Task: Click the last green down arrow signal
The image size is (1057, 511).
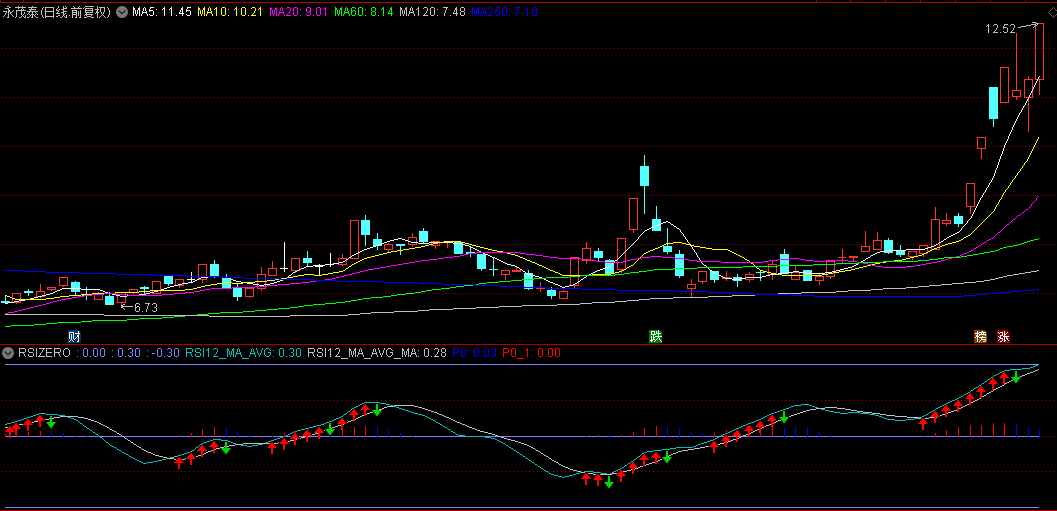Action: point(1016,377)
